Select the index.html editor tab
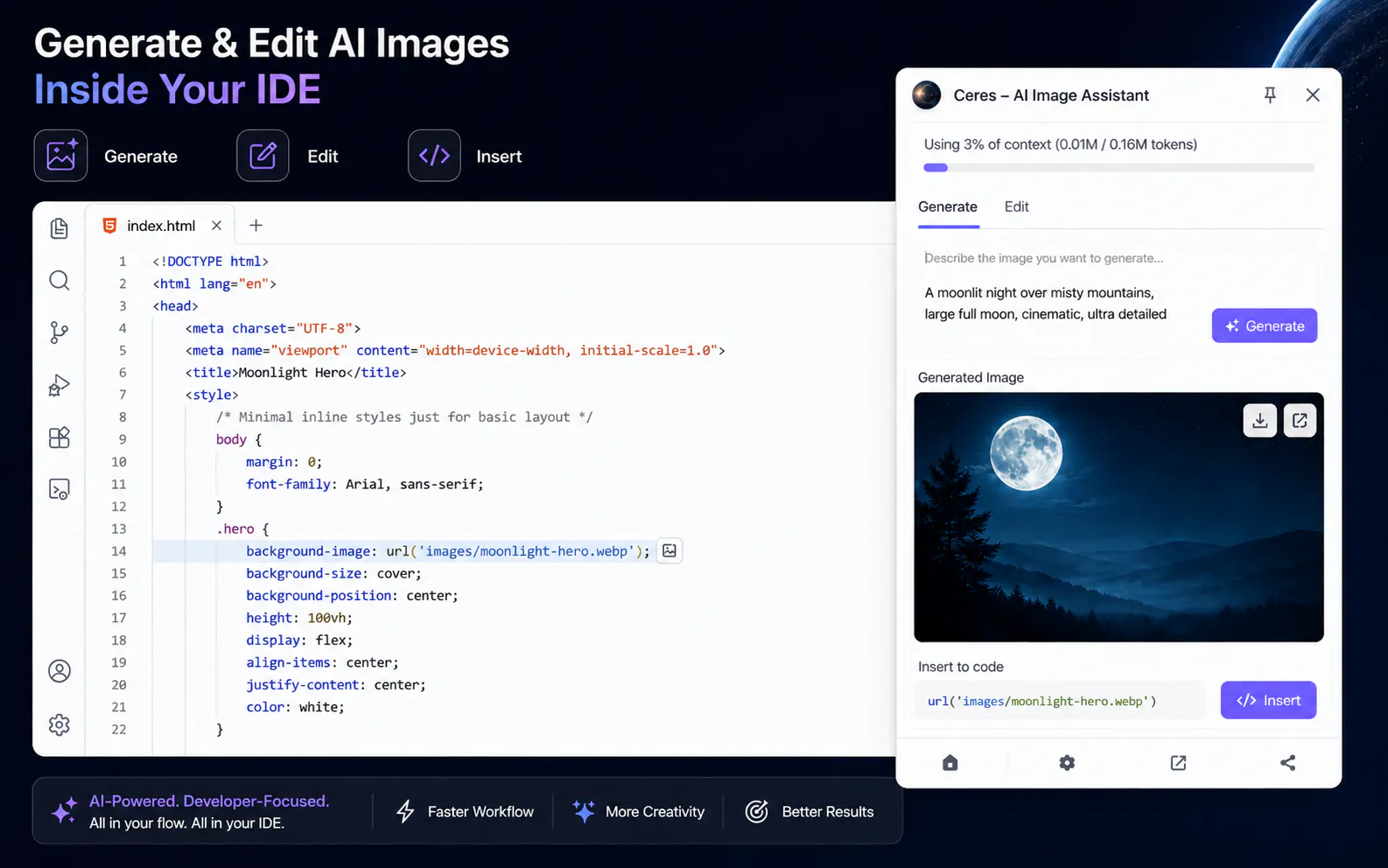1388x868 pixels. (159, 226)
